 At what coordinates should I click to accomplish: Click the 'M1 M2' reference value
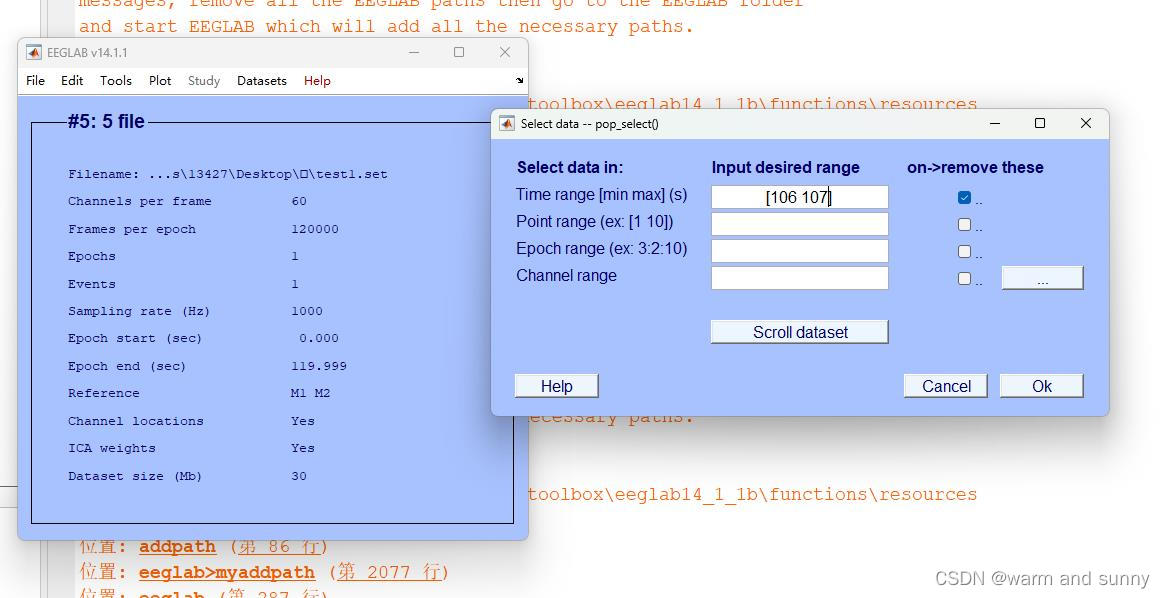click(x=311, y=394)
